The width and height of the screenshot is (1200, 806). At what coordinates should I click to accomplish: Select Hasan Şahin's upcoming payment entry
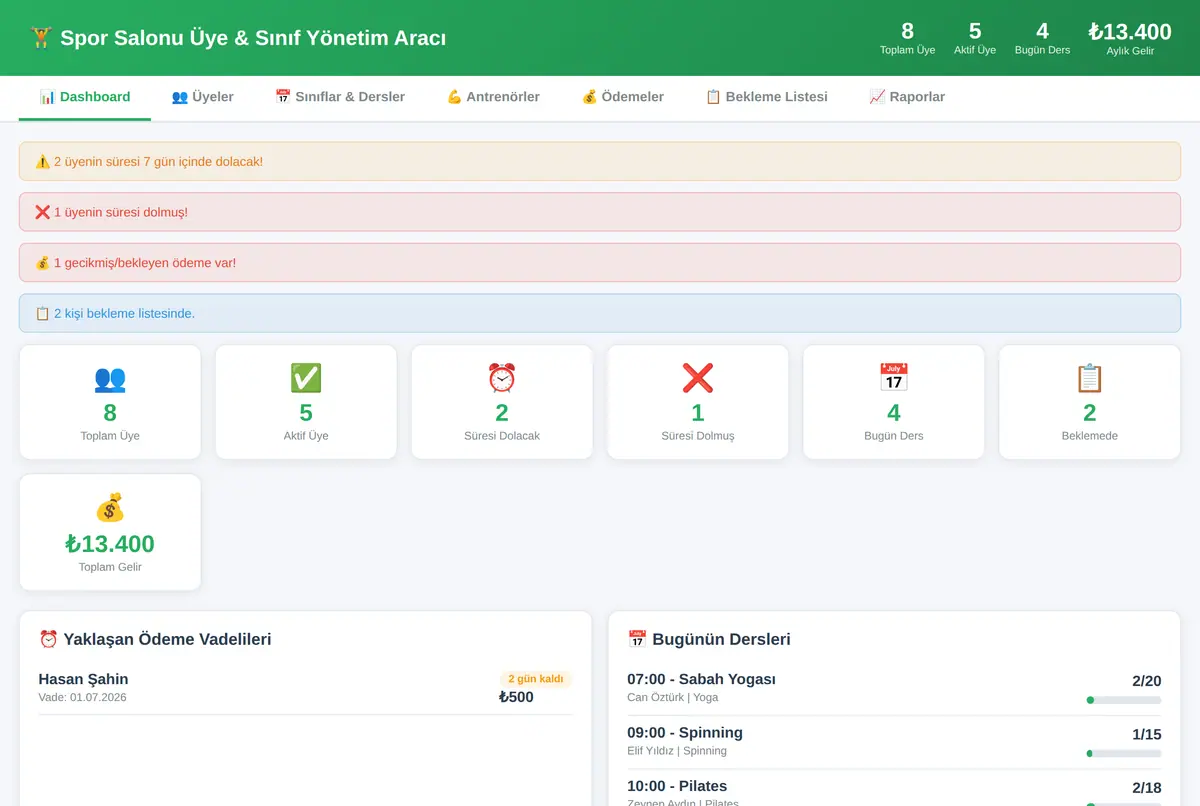coord(306,688)
